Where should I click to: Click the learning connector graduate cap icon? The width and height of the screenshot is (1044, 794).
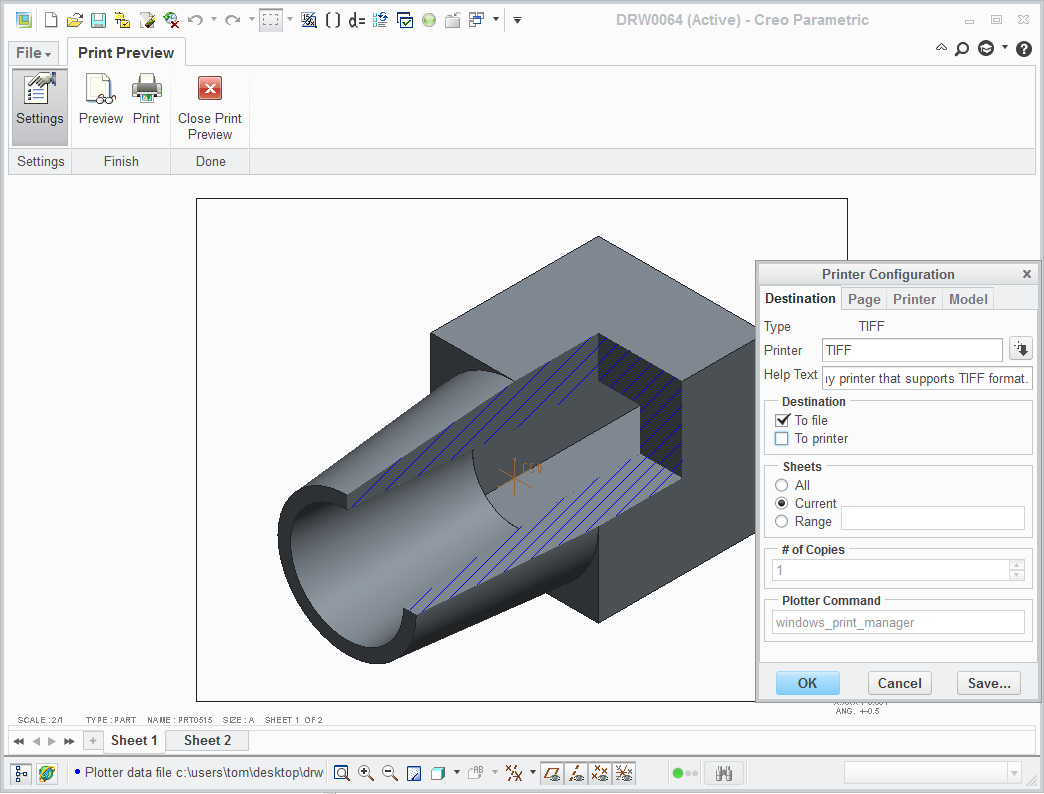[986, 49]
